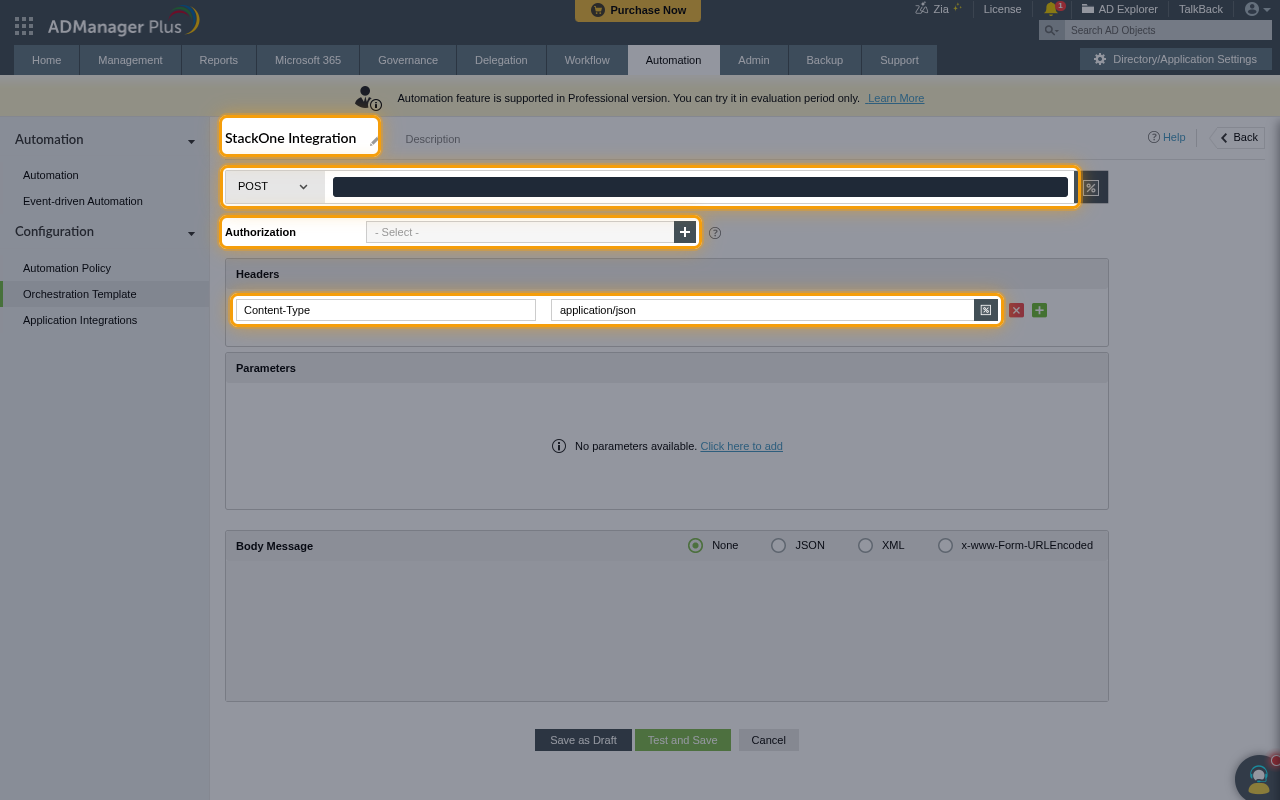Open the Microsoft 365 tab
1280x800 pixels.
(x=308, y=60)
